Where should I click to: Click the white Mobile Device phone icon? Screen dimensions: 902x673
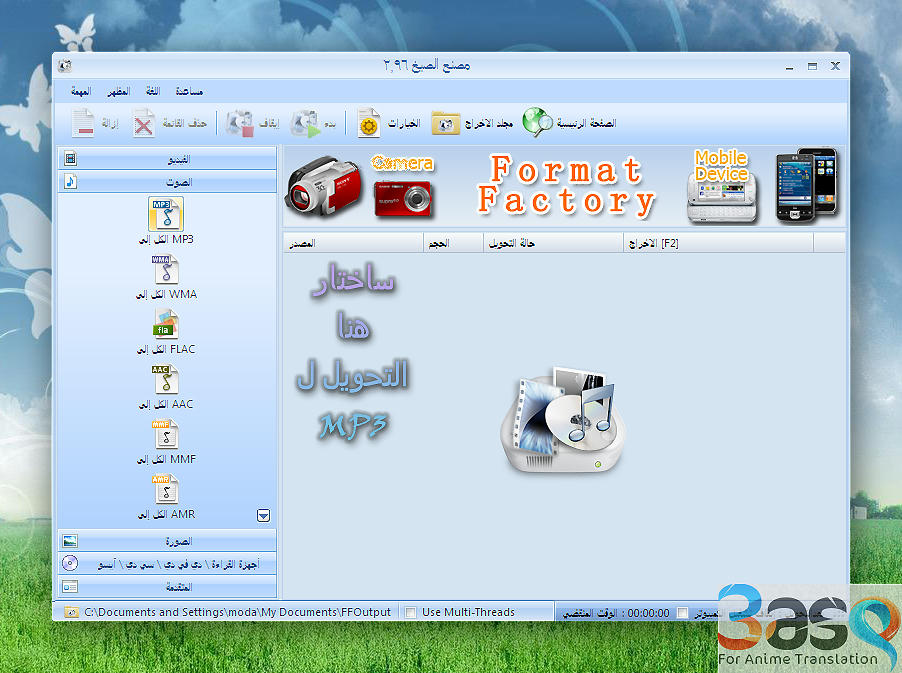point(723,200)
